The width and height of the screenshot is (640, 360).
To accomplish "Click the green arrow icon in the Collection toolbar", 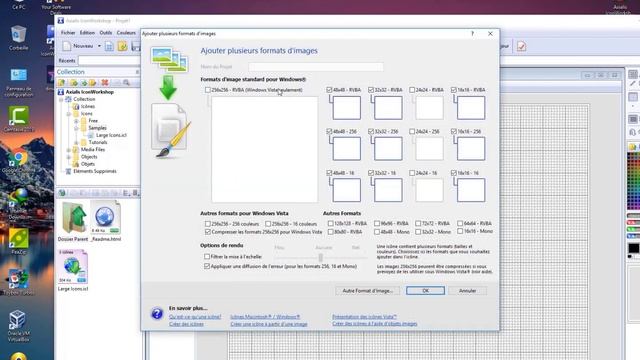I will click(84, 82).
